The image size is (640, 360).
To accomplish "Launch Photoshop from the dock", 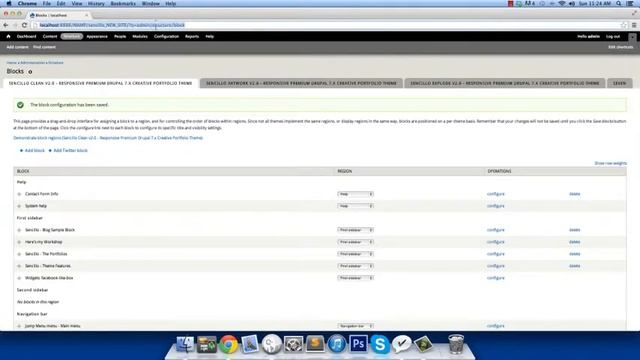I will pyautogui.click(x=358, y=344).
